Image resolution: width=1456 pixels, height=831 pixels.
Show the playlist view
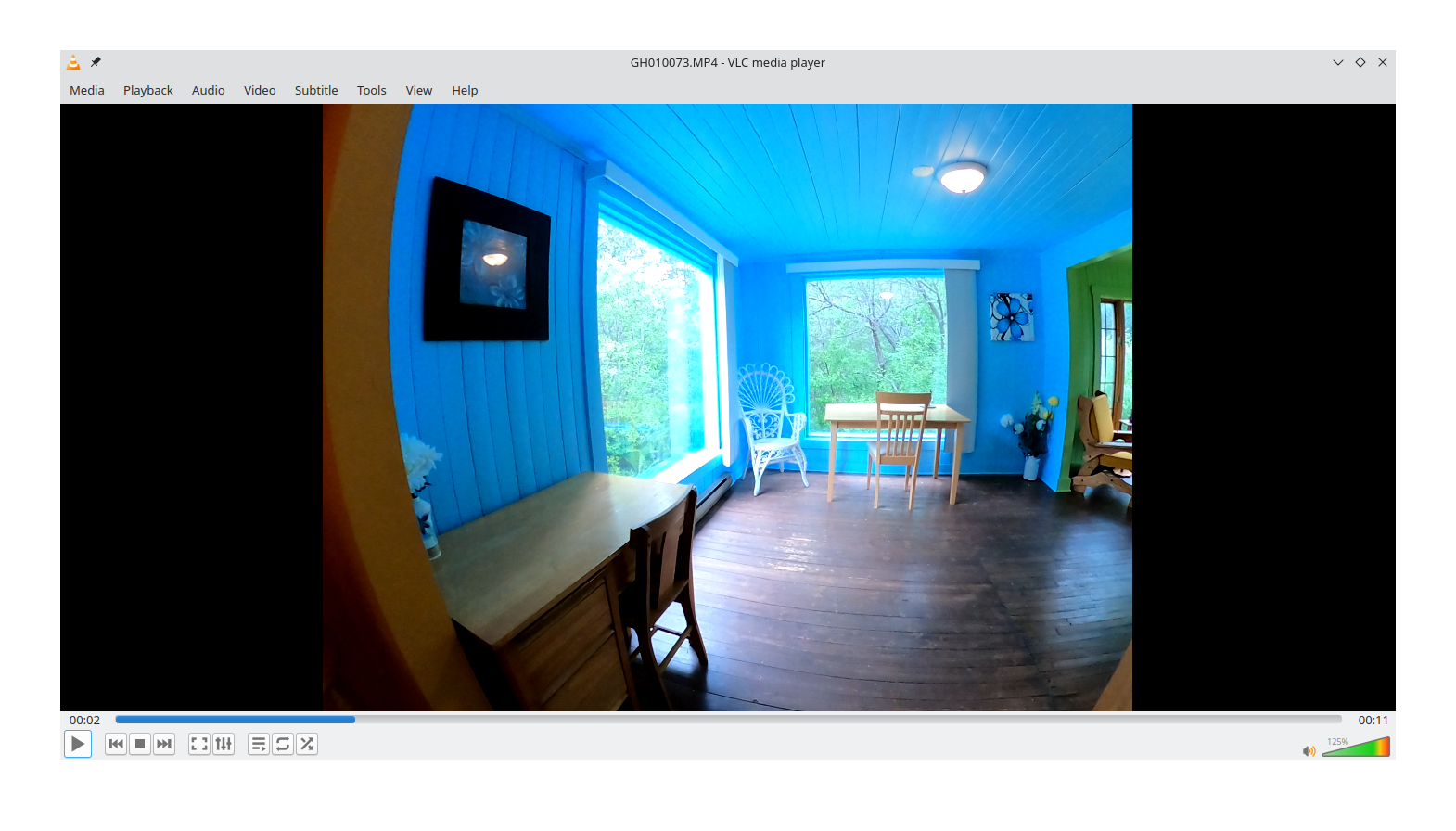point(259,744)
